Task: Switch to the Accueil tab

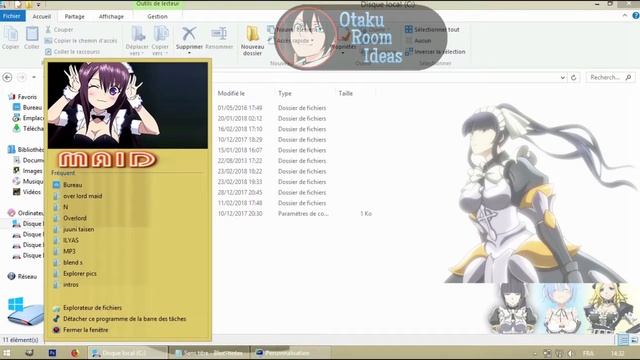Action: point(41,16)
